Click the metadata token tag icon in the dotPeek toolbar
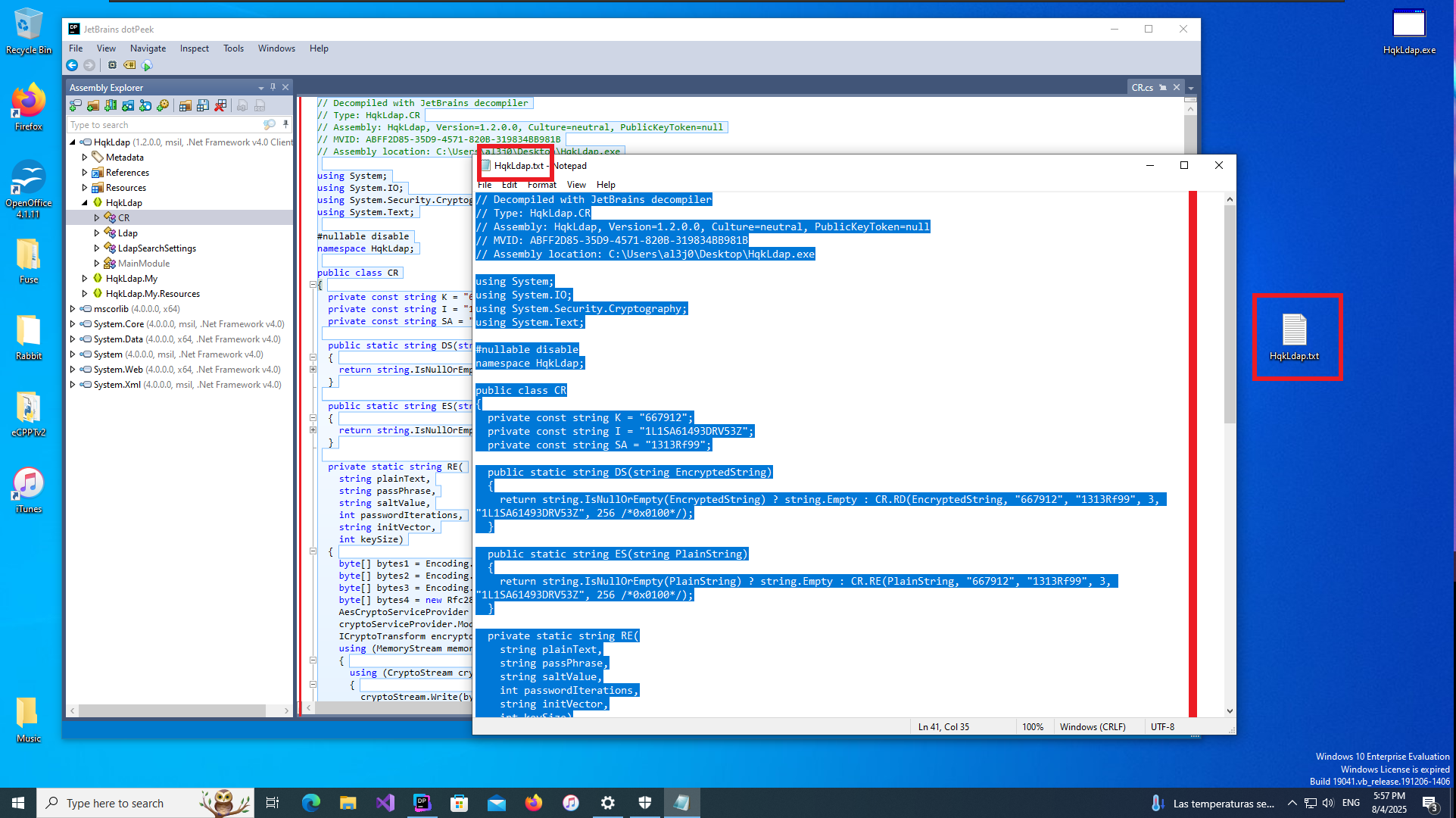This screenshot has height=818, width=1456. pyautogui.click(x=129, y=65)
